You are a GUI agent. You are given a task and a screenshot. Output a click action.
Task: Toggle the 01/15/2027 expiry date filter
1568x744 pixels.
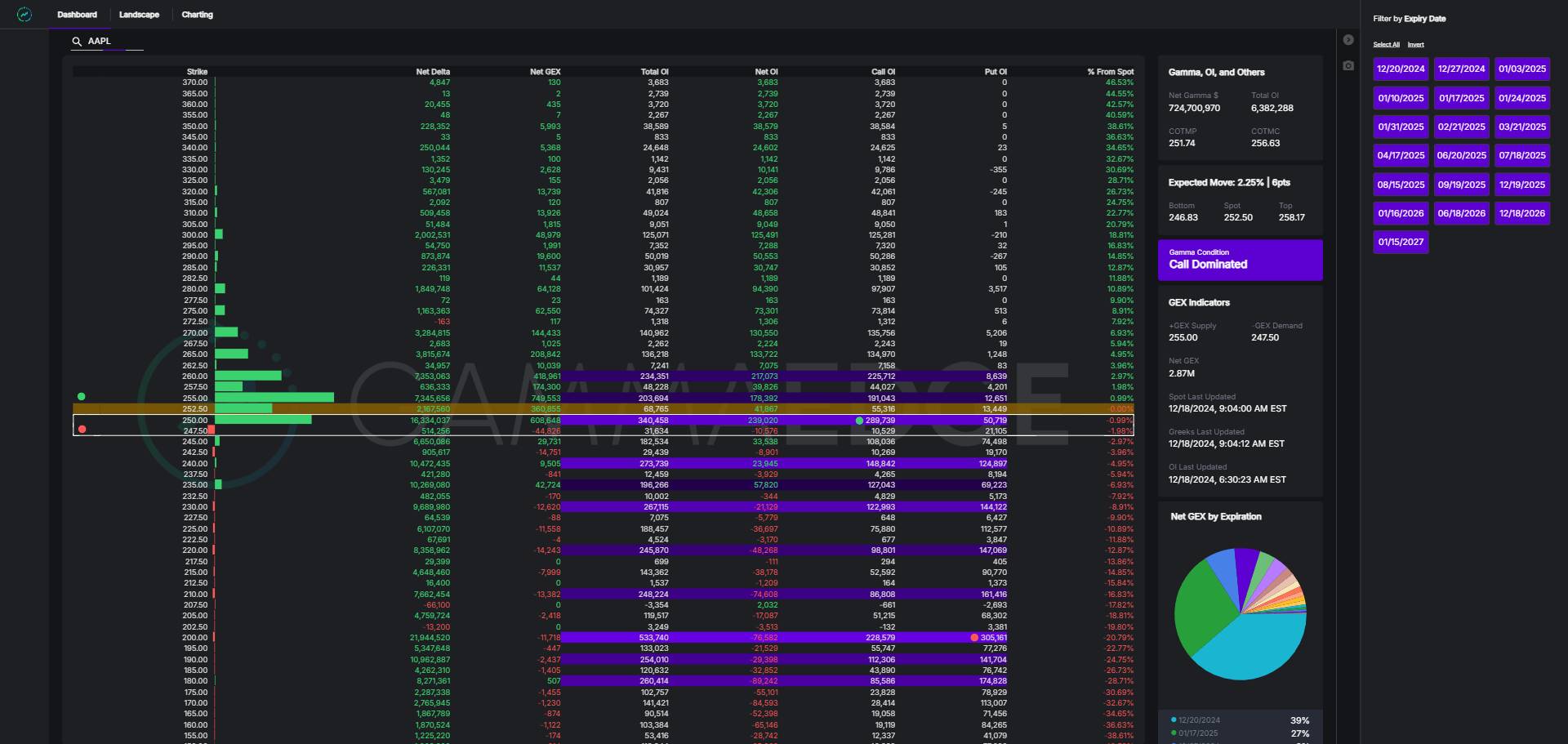tap(1401, 242)
